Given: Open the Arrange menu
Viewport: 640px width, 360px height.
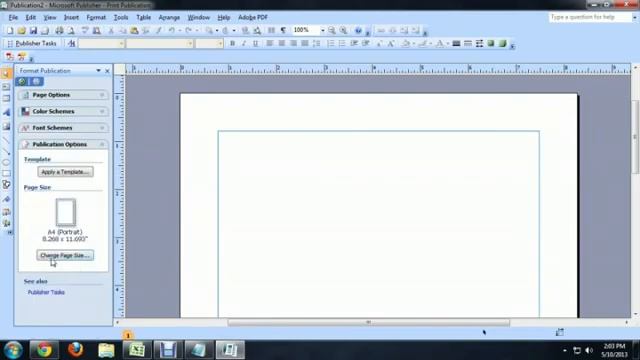Looking at the screenshot, I should (x=169, y=18).
